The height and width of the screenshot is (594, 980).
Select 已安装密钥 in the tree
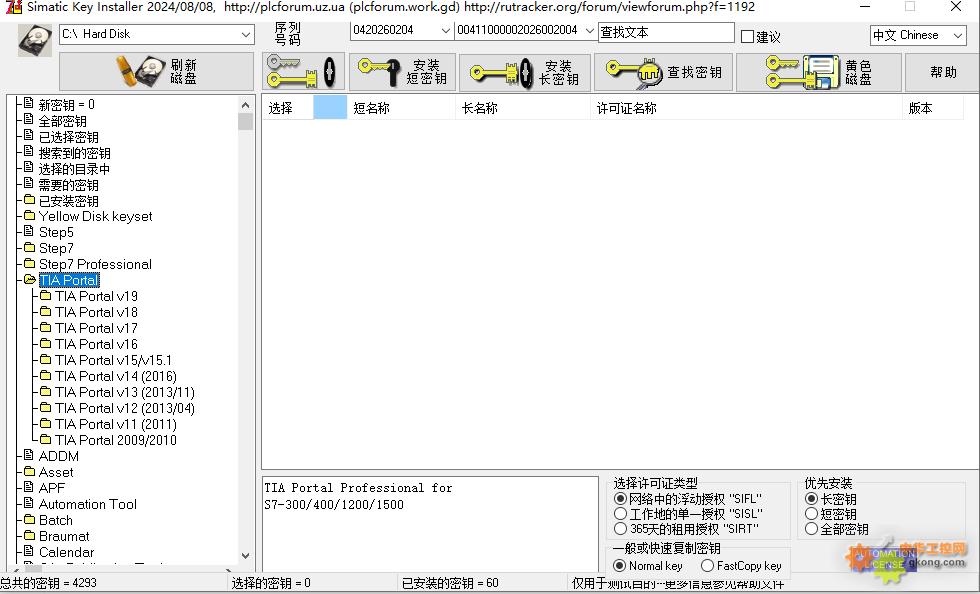[x=68, y=201]
